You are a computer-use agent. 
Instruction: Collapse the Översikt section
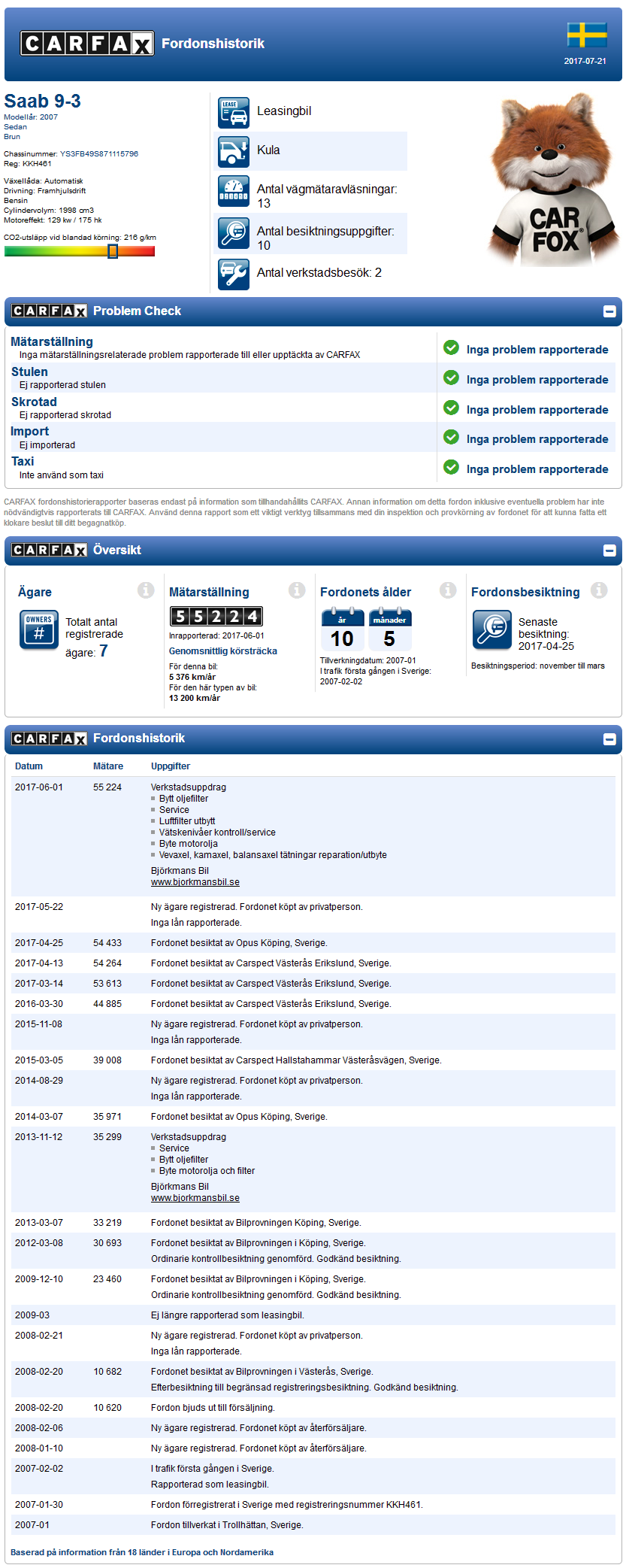point(609,550)
